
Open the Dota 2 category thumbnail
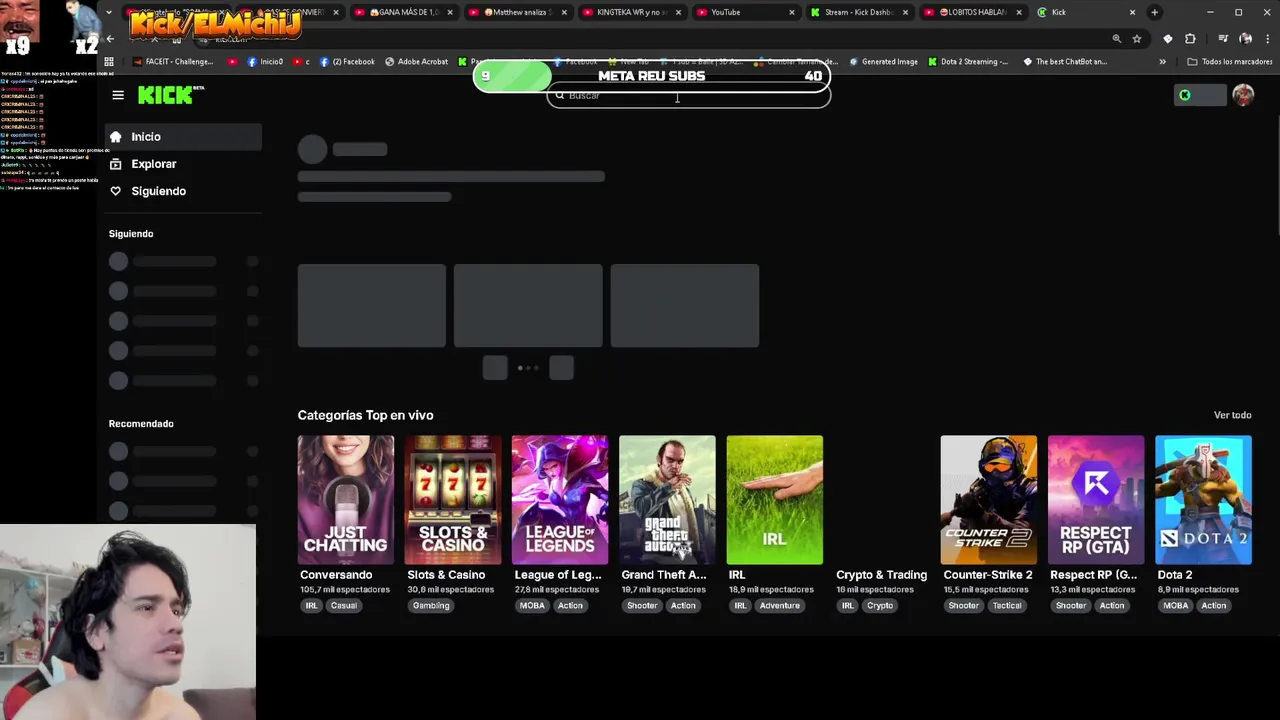coord(1203,500)
